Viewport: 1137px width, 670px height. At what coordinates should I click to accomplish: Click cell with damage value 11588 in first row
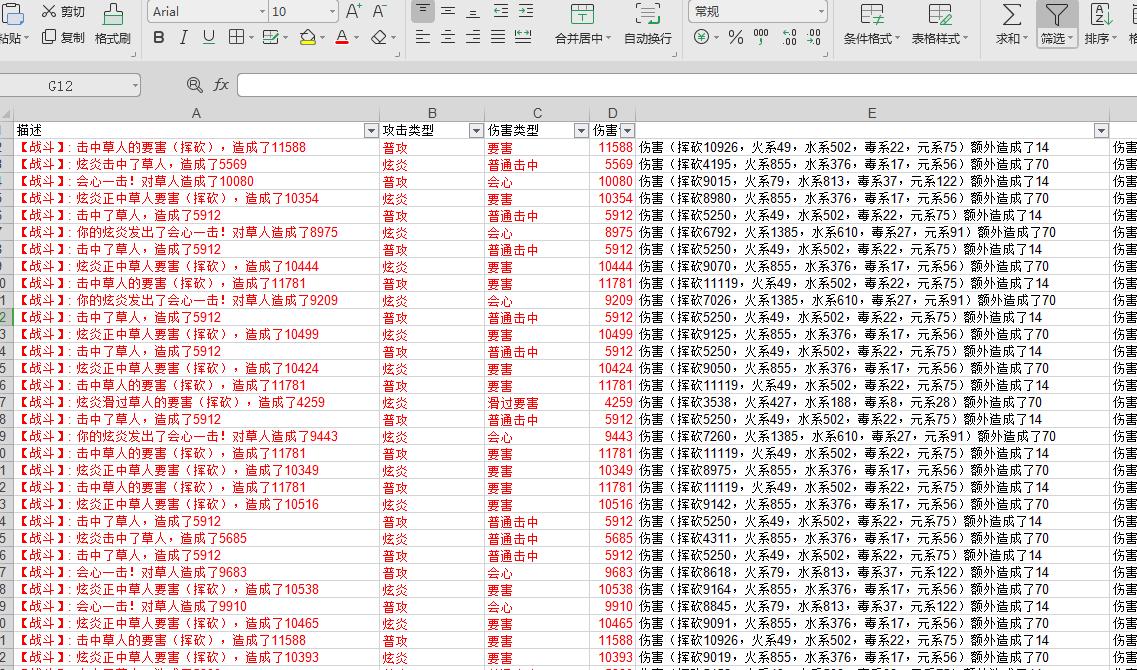tap(612, 147)
